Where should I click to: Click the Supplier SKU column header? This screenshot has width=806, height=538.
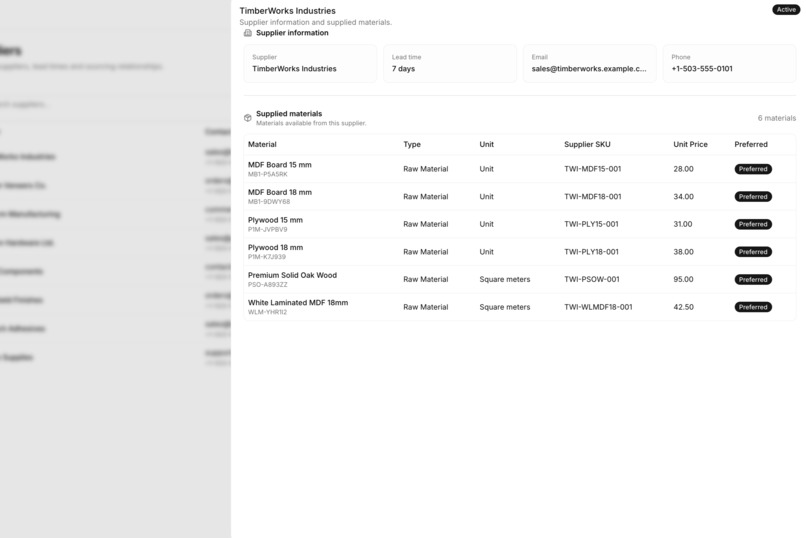[587, 144]
